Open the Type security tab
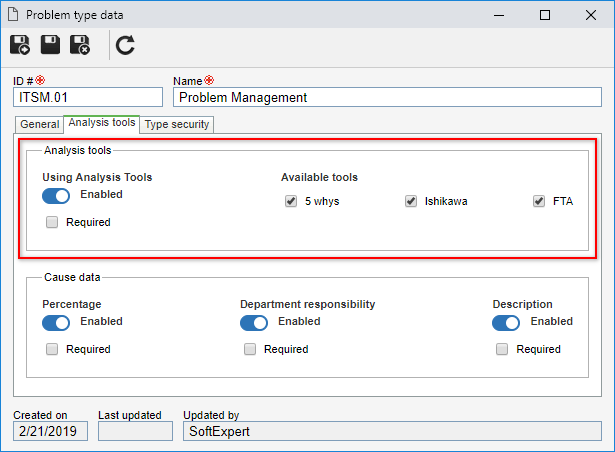This screenshot has width=615, height=452. [x=176, y=124]
